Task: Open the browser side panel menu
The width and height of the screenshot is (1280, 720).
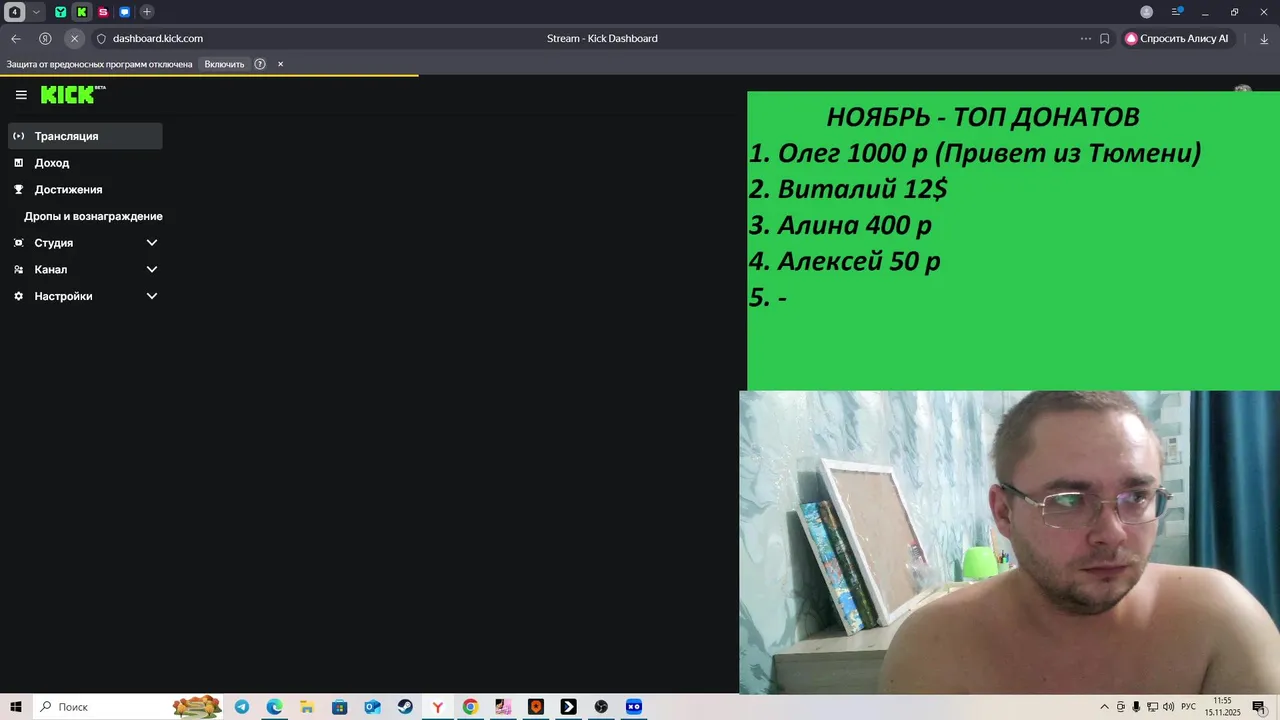Action: click(1177, 12)
